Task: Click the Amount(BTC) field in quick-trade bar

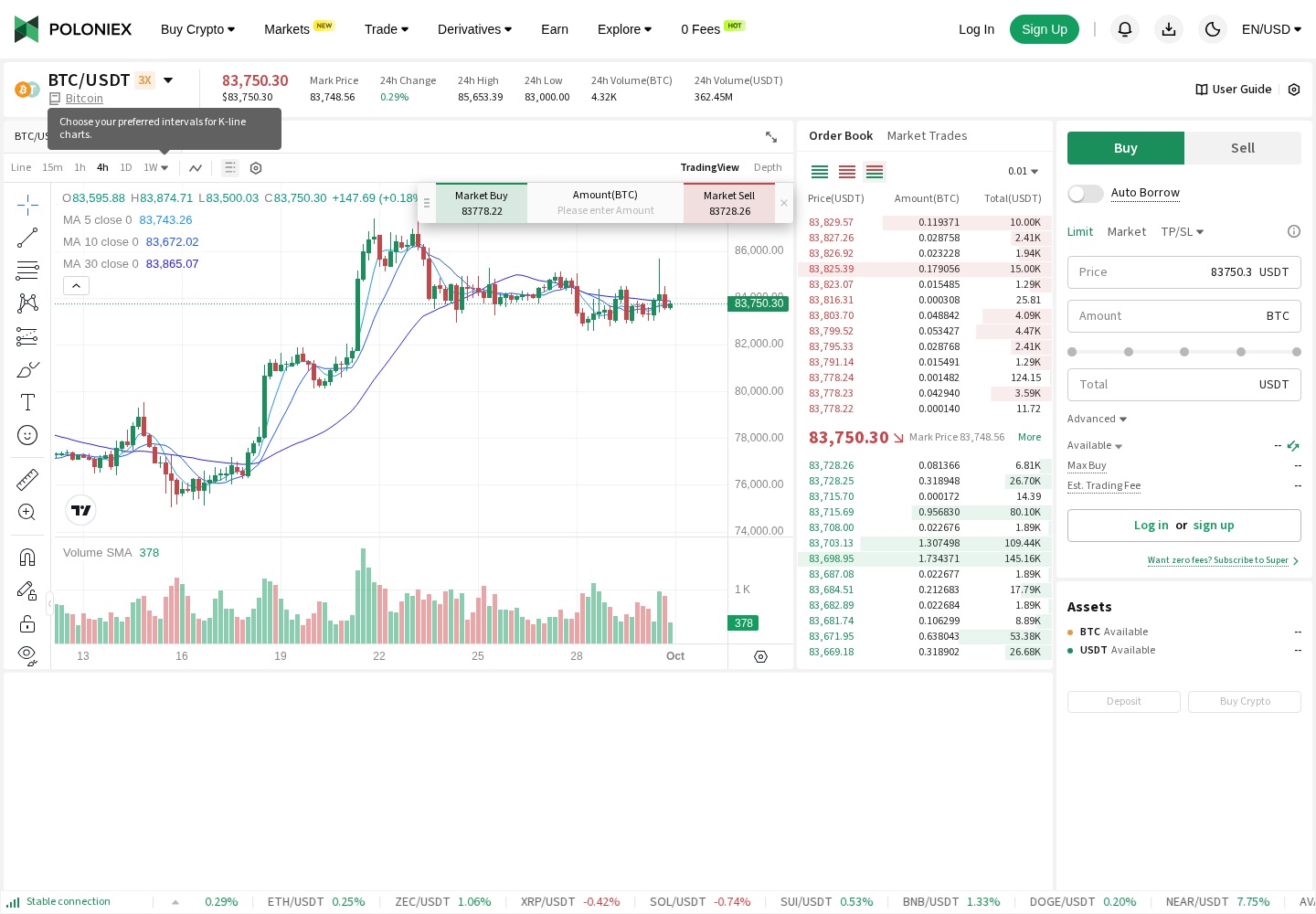Action: (x=605, y=203)
